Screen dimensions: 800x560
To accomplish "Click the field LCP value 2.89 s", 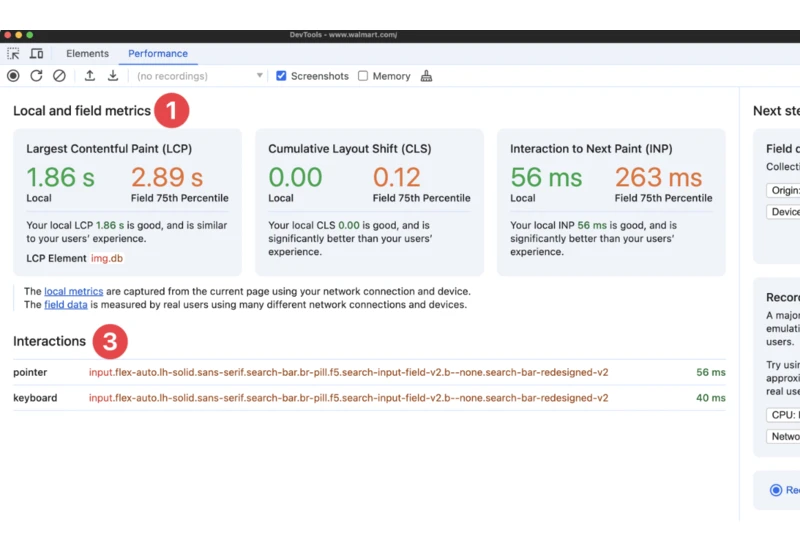I will [167, 177].
